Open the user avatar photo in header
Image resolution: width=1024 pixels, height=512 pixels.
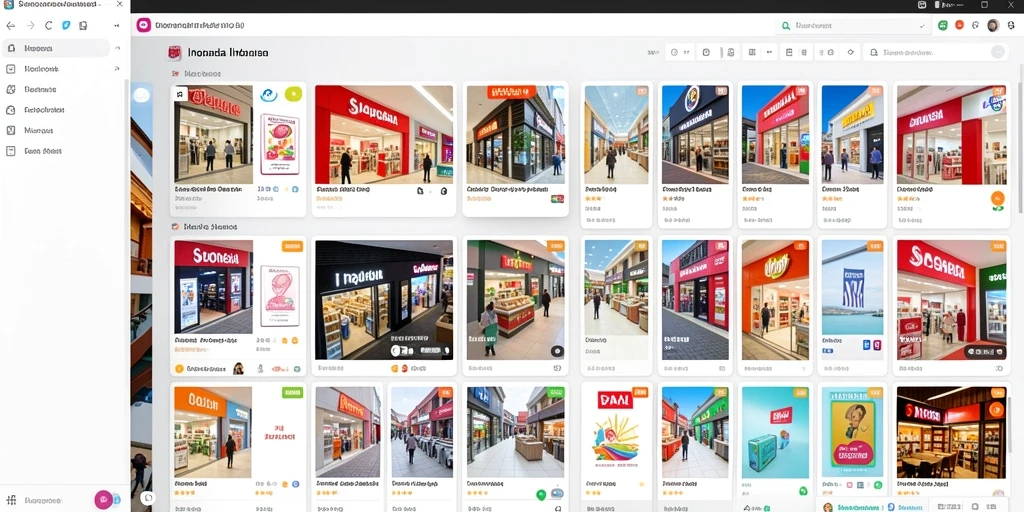coord(993,25)
